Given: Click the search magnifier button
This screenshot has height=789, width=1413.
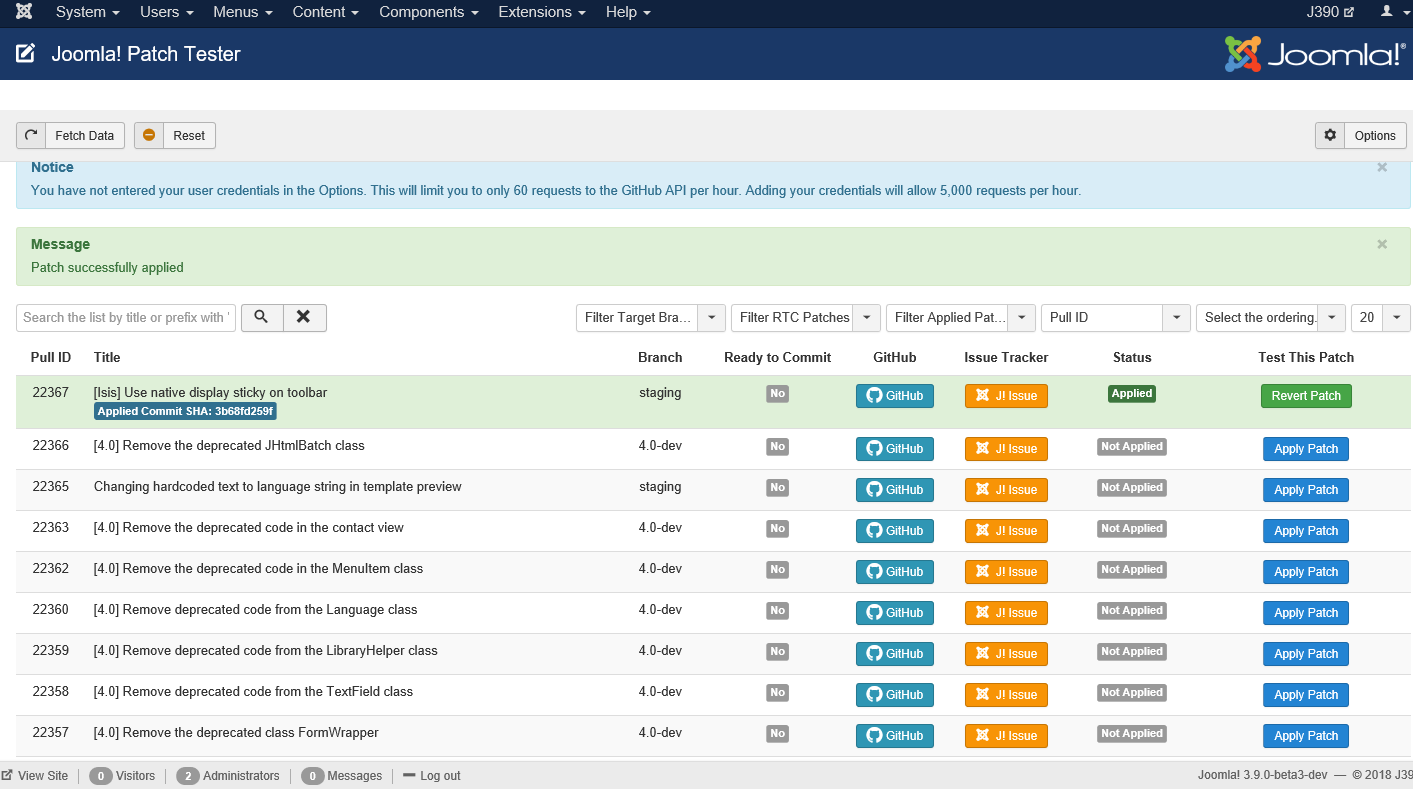Looking at the screenshot, I should (x=261, y=317).
